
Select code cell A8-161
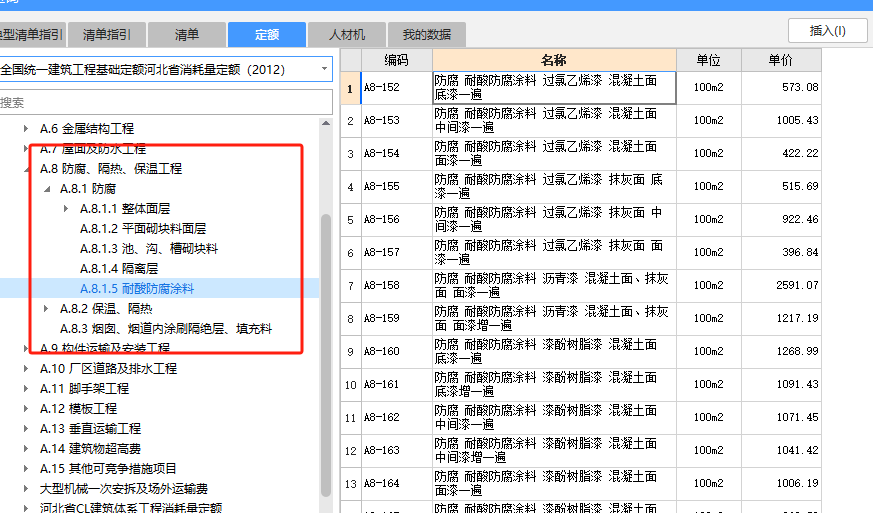click(397, 384)
